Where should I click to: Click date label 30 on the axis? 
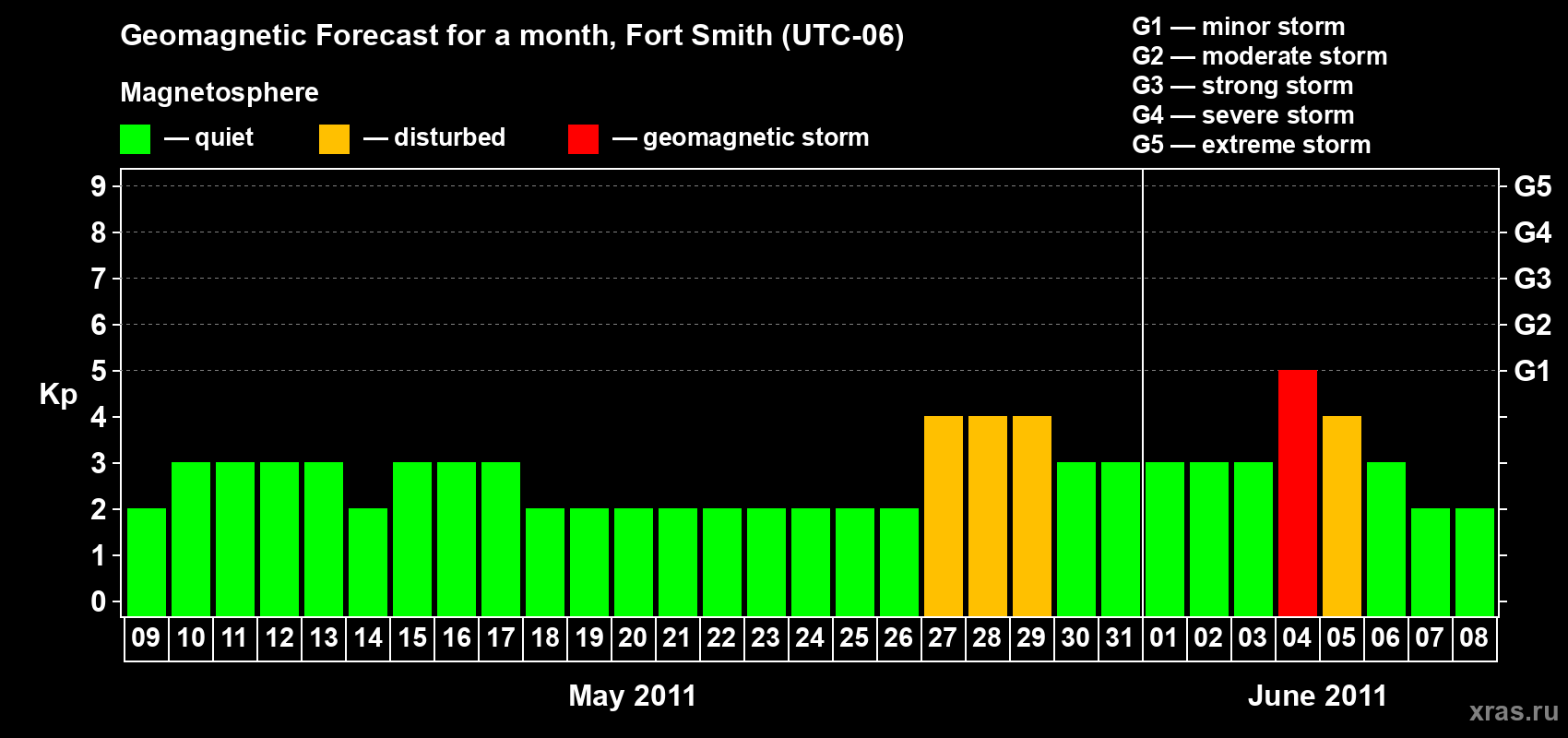[x=1076, y=637]
